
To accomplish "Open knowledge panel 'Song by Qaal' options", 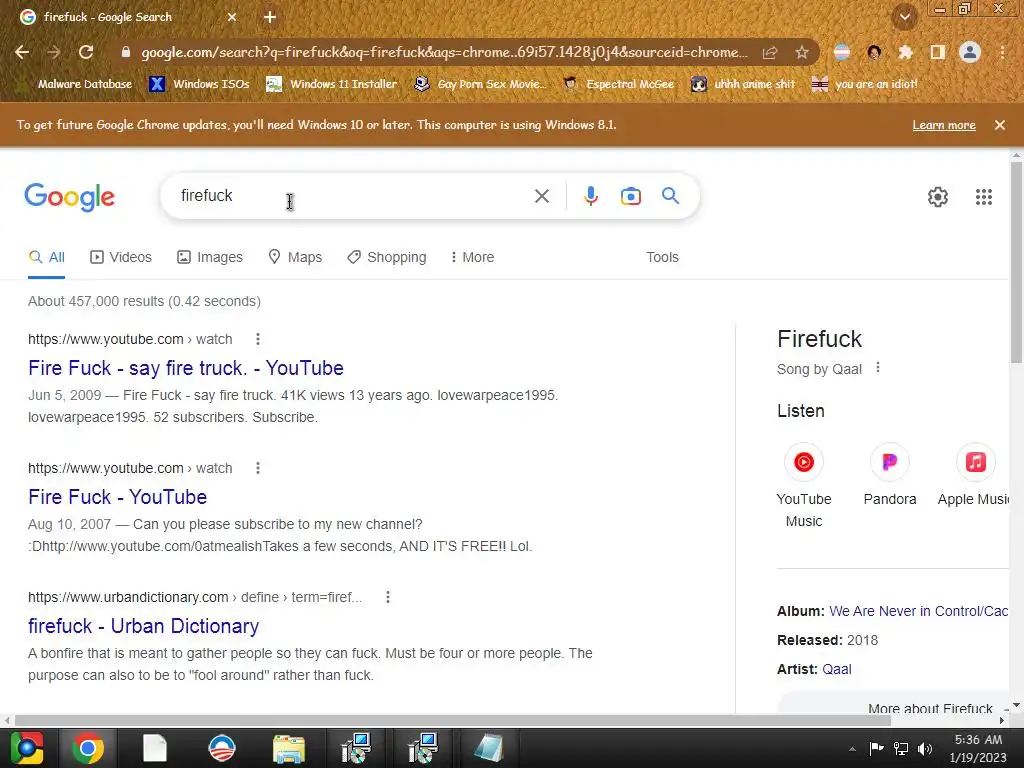I will (878, 368).
